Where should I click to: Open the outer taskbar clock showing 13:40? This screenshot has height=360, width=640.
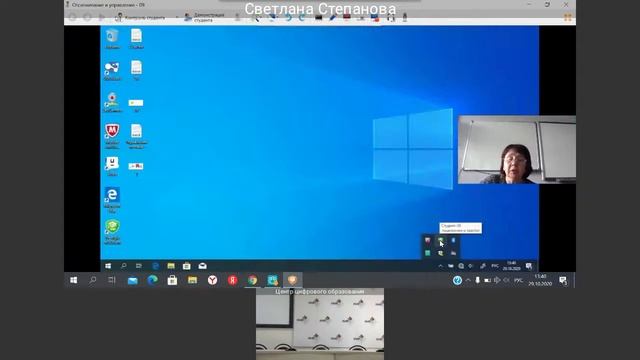pyautogui.click(x=540, y=280)
